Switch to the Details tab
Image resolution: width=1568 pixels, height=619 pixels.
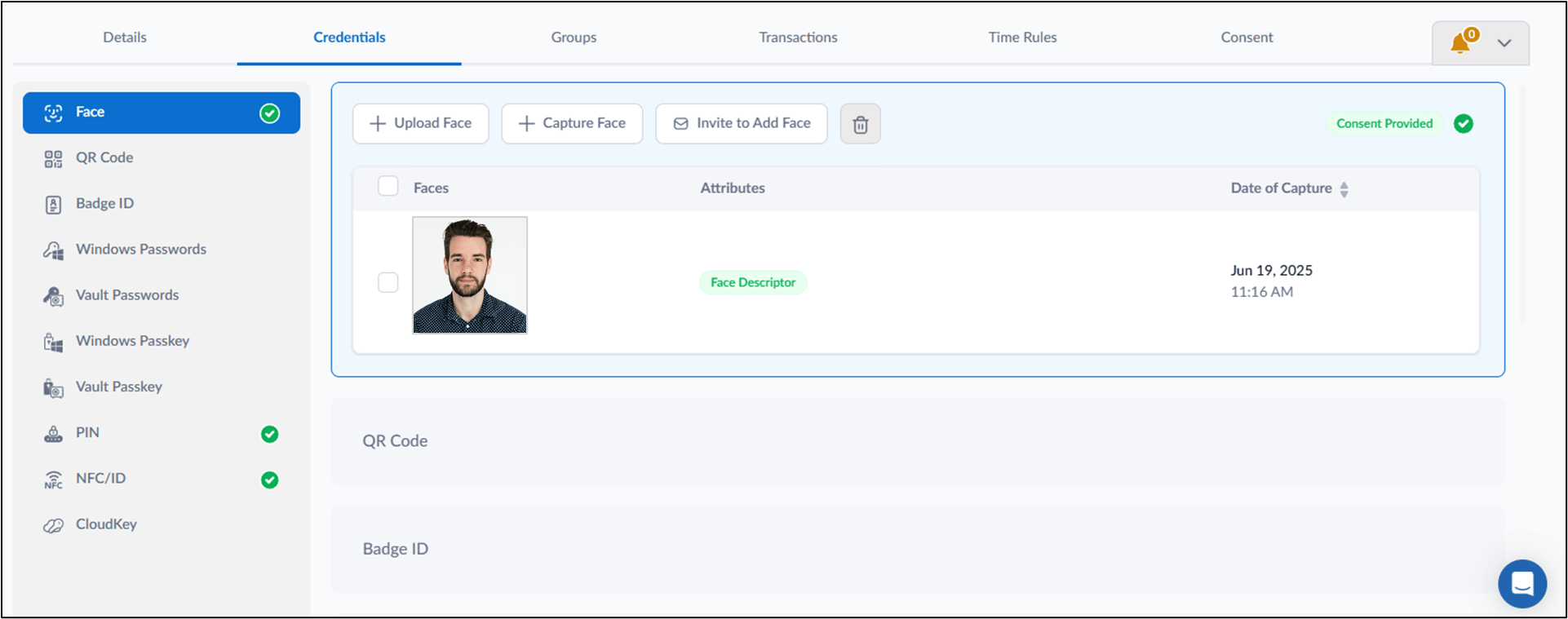point(125,38)
